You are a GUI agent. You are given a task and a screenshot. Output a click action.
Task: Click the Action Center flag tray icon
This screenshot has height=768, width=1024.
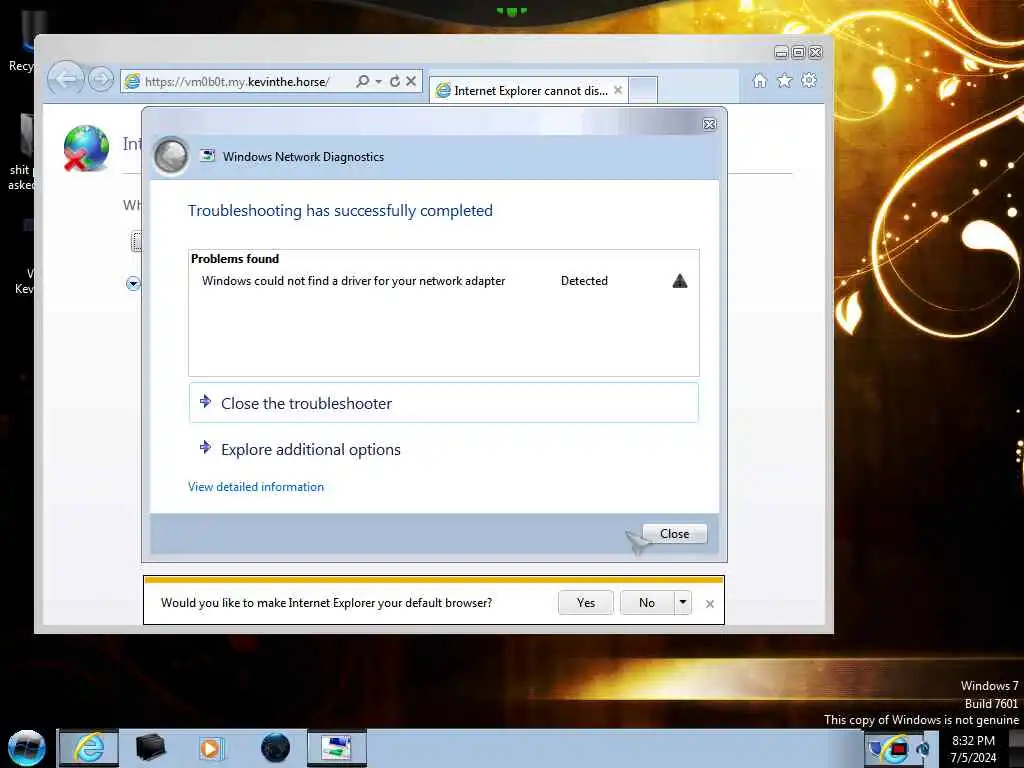(x=877, y=748)
